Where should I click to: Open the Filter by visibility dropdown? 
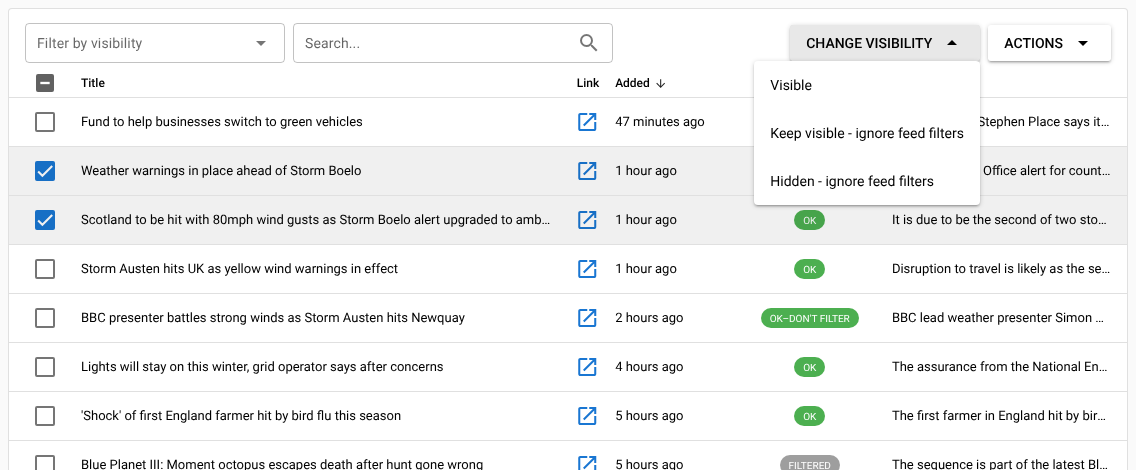(x=155, y=43)
